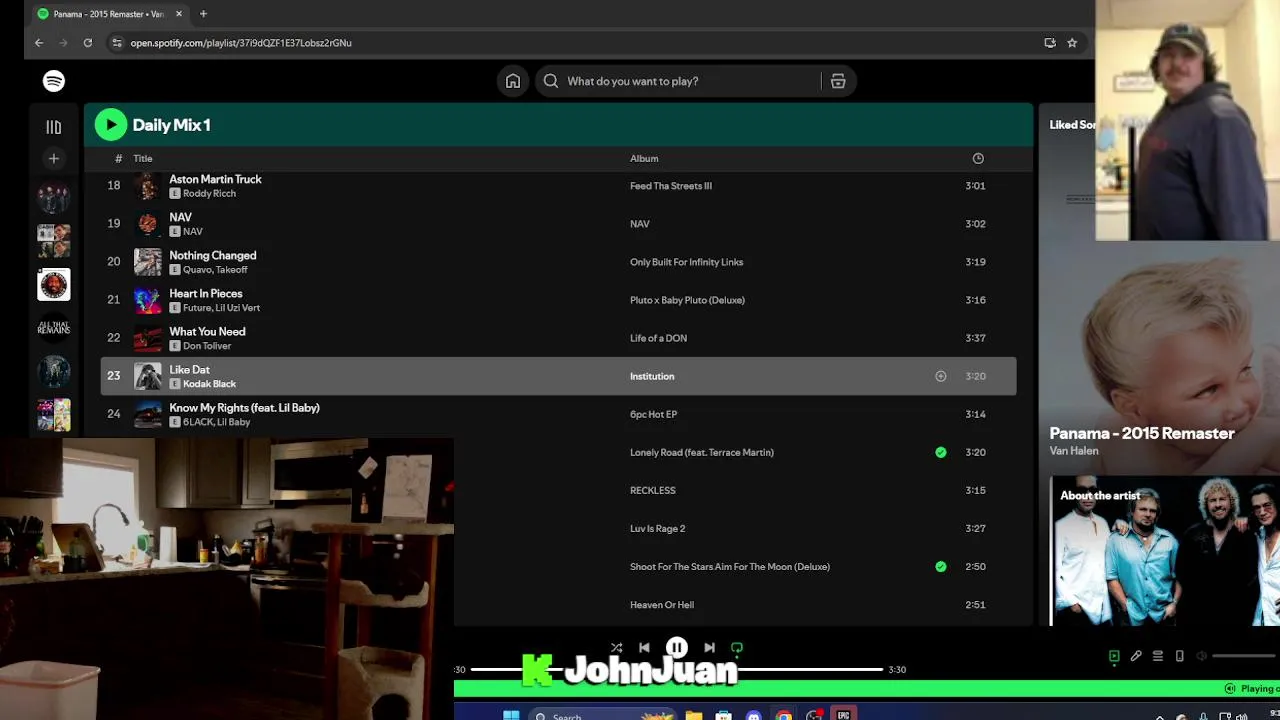Open album Only Built For Infinity Links
The image size is (1280, 720).
pos(686,262)
